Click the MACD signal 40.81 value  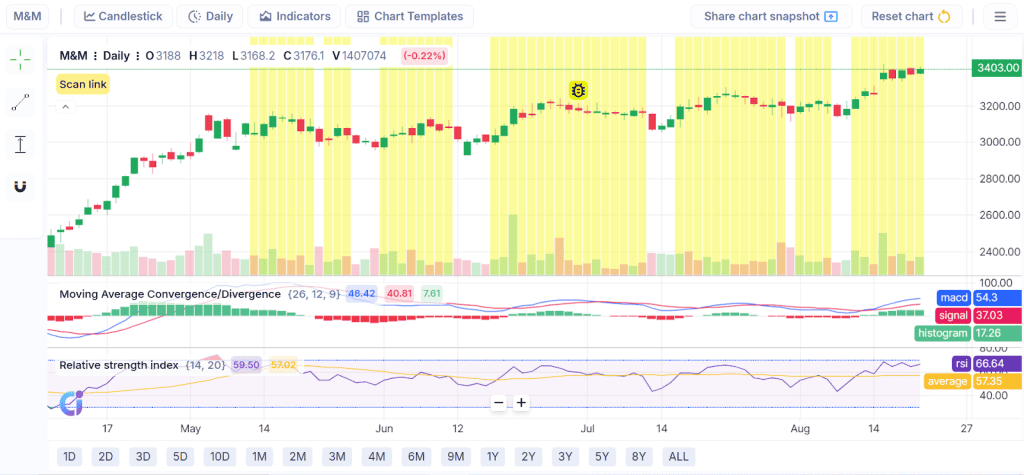tap(398, 294)
